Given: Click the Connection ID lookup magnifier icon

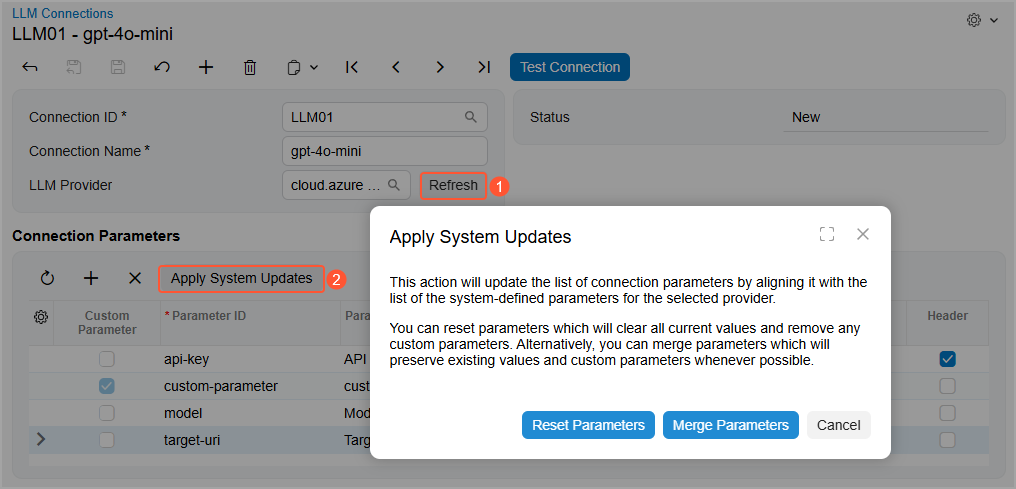Looking at the screenshot, I should coord(471,117).
